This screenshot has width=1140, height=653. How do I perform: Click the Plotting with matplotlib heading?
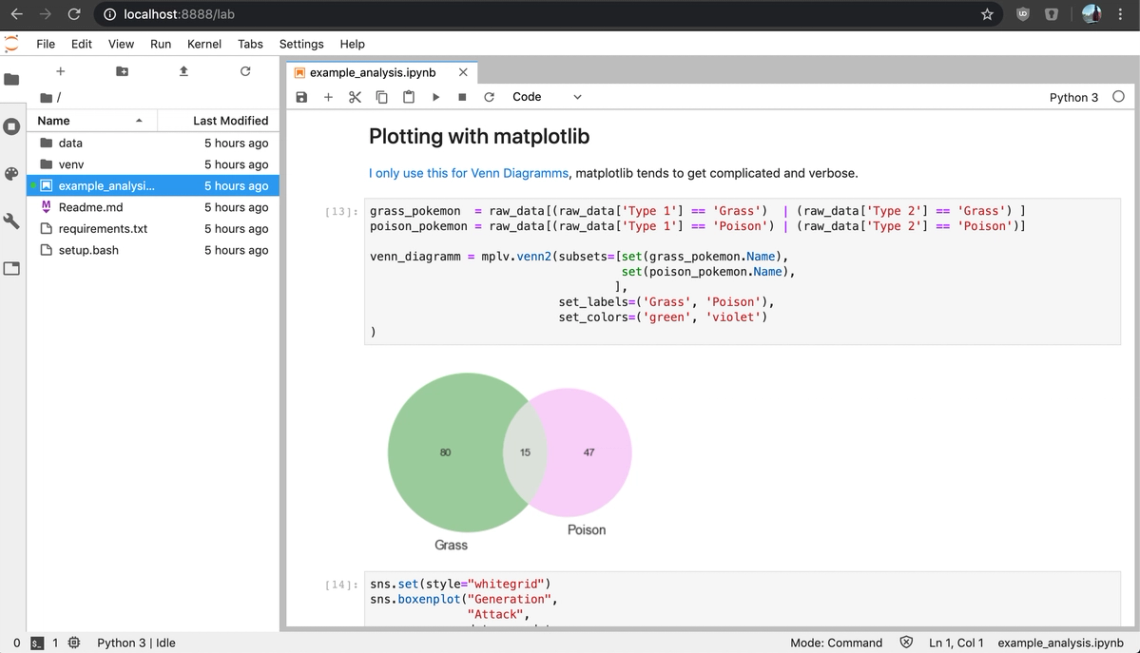coord(479,137)
